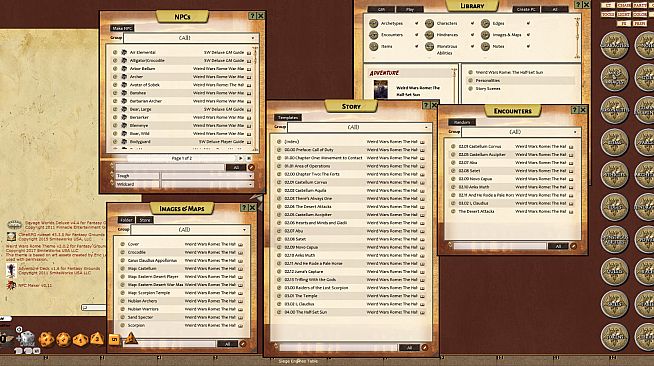Open '04.00 The Half-Set Sun' story row
The height and width of the screenshot is (366, 654).
tap(350, 312)
